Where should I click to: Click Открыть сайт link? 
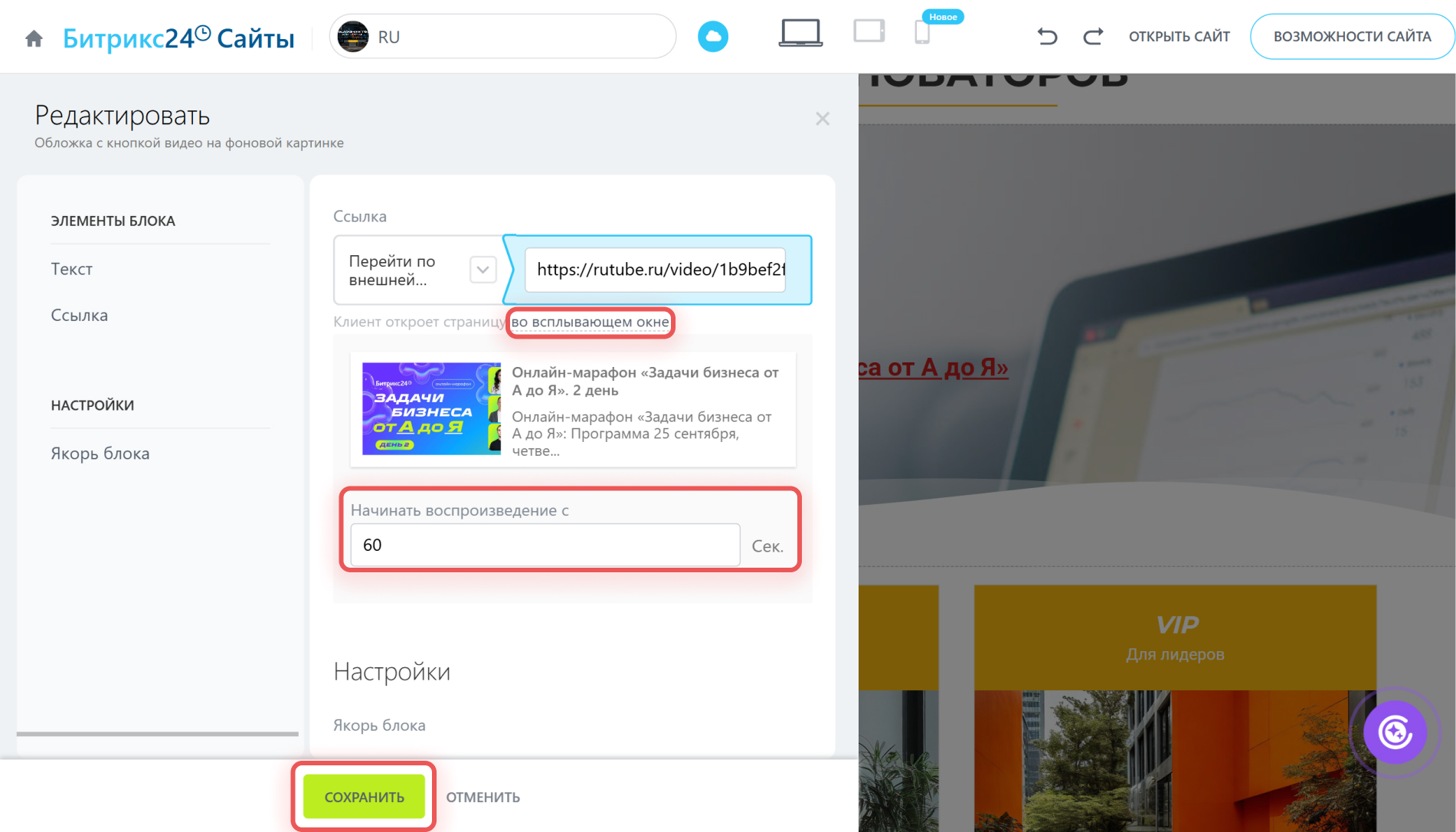point(1179,37)
